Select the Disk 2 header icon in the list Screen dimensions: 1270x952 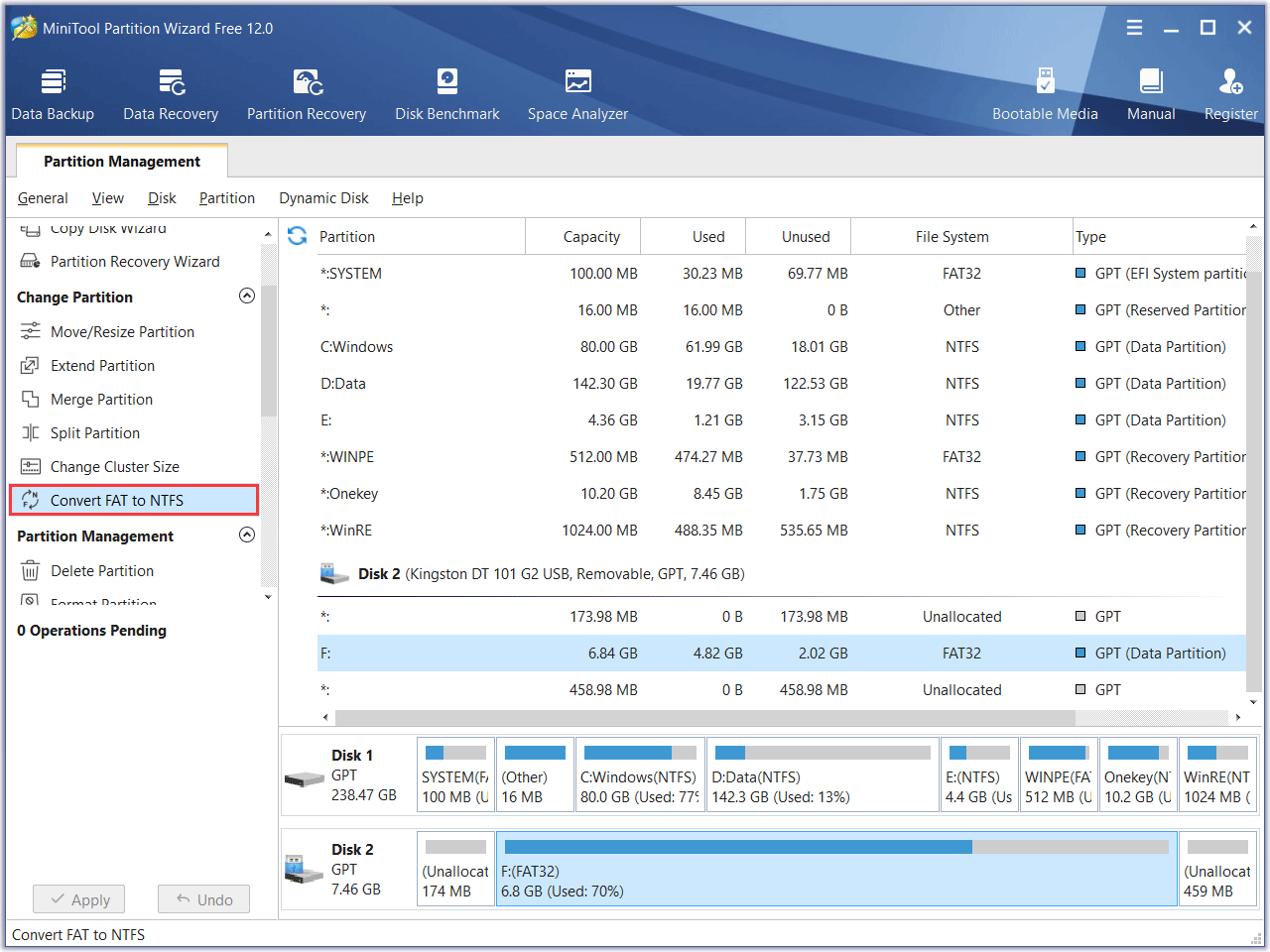coord(334,573)
